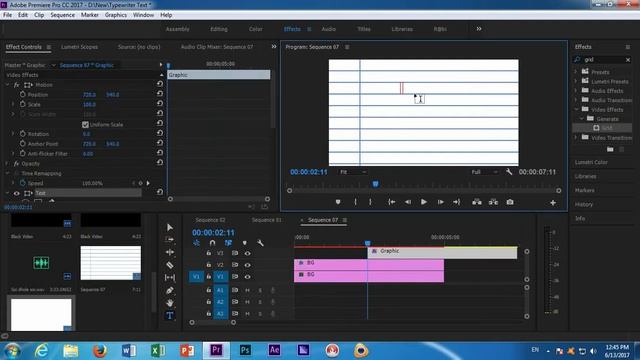The height and width of the screenshot is (360, 640).
Task: Select the Type tool
Action: pyautogui.click(x=170, y=316)
